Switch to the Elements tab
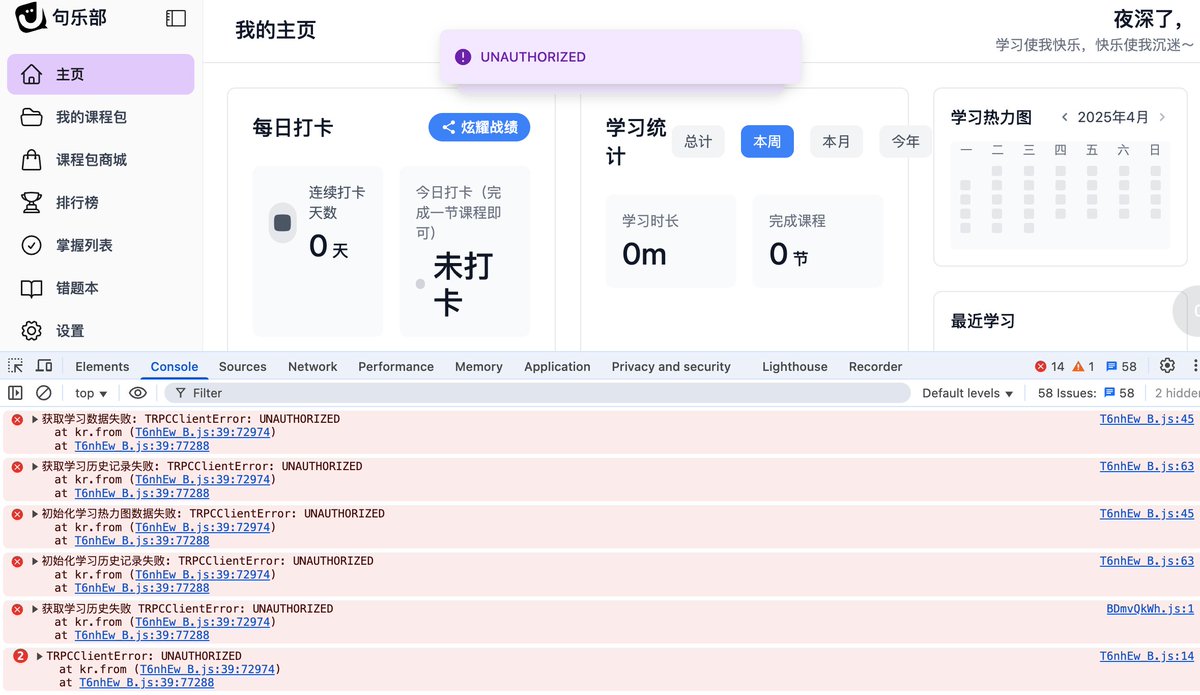This screenshot has height=695, width=1200. click(x=102, y=367)
